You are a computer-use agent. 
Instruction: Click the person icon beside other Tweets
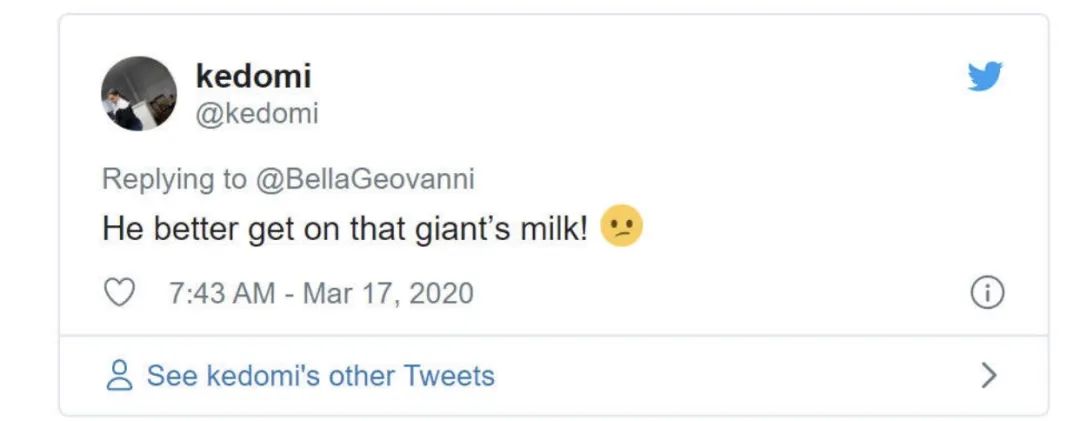119,376
